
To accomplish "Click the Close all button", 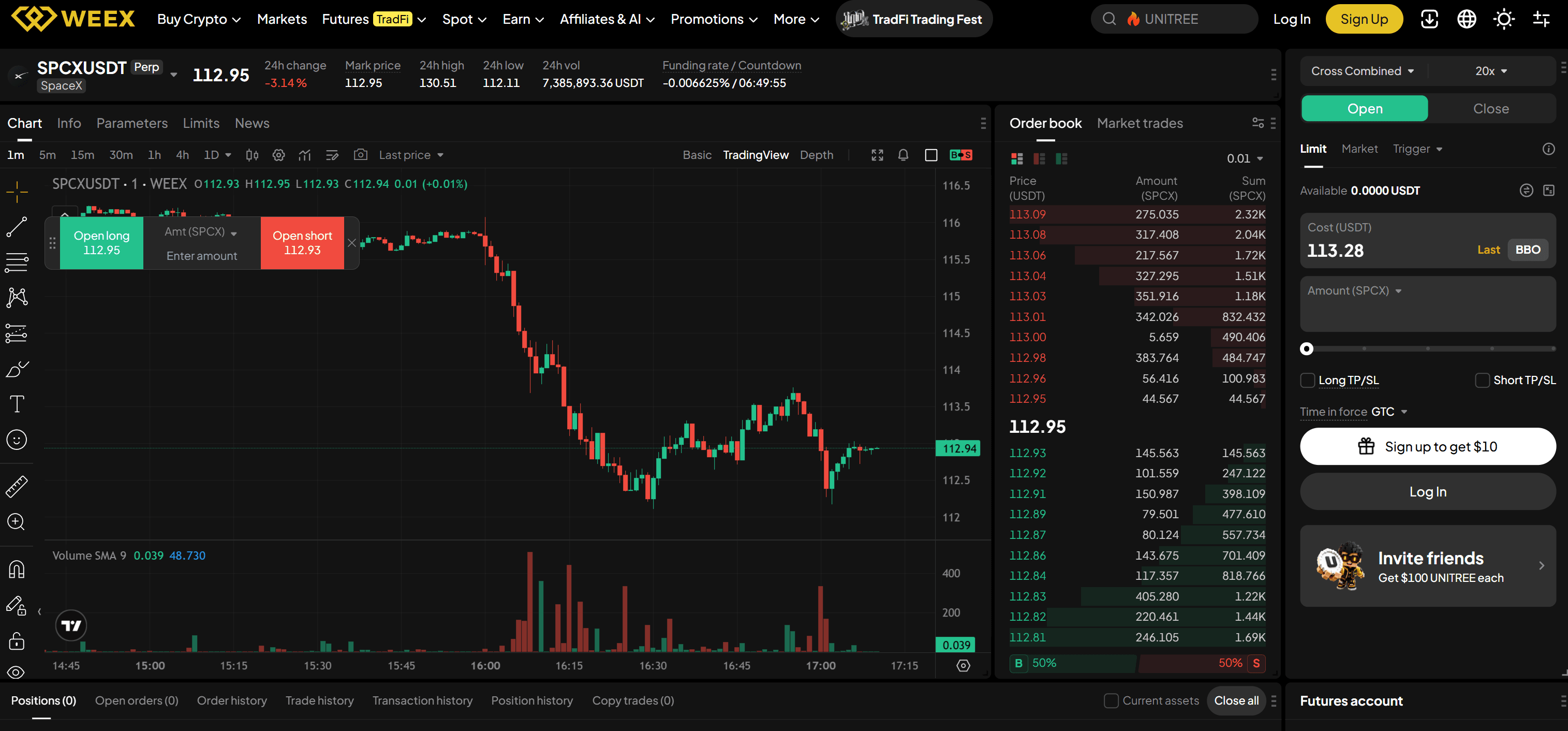I will tap(1236, 700).
